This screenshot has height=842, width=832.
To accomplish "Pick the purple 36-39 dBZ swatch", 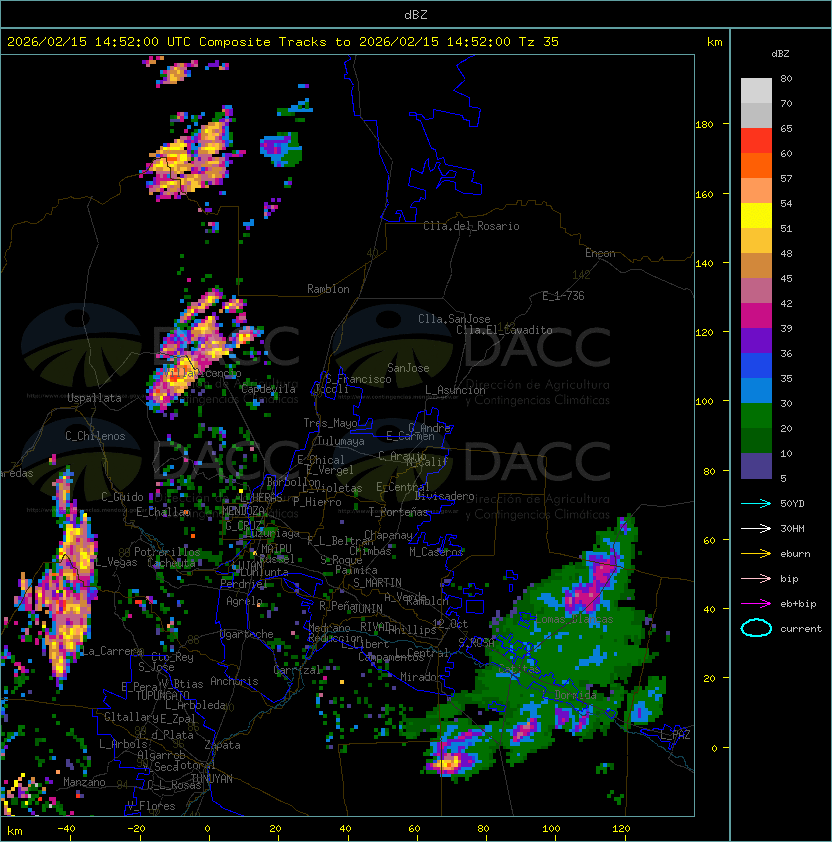I will [x=756, y=340].
